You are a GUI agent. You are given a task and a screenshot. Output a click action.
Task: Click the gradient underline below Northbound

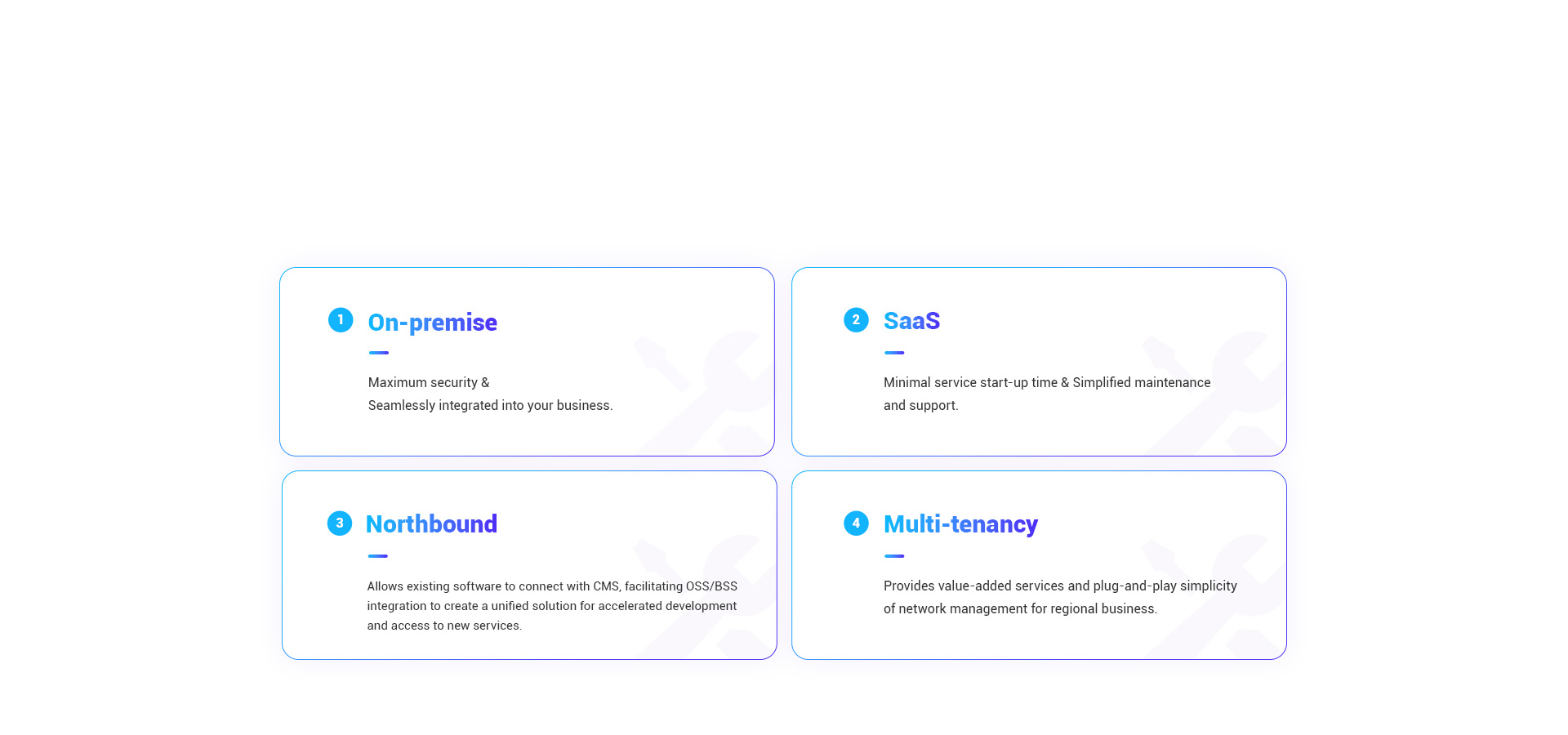click(x=378, y=556)
